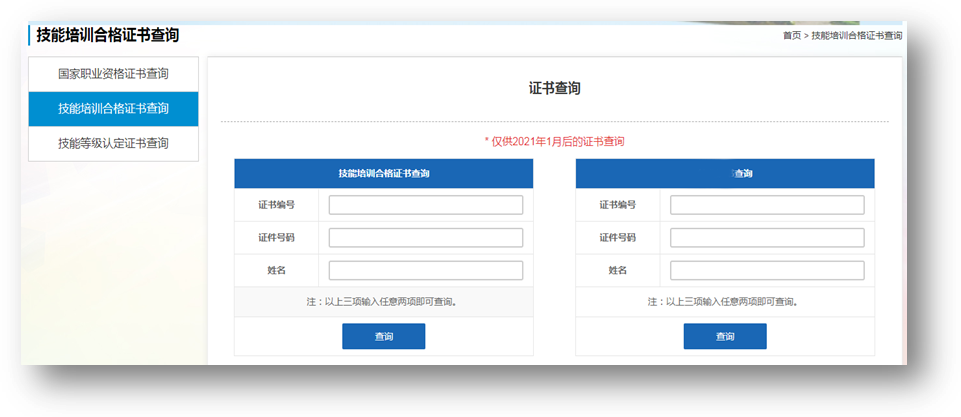The height and width of the screenshot is (417, 961).
Task: Click the bold 技能培训合格证书查询 page title
Action: (108, 36)
